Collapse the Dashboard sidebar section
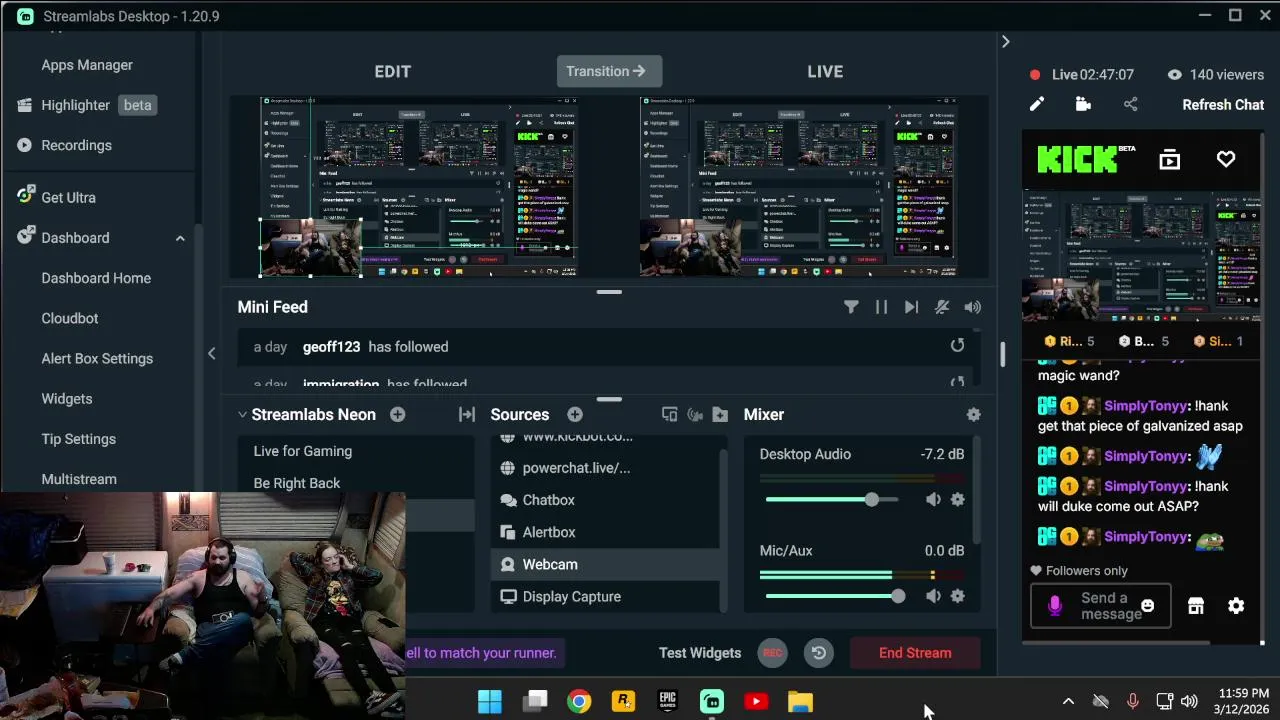The height and width of the screenshot is (720, 1280). click(180, 238)
